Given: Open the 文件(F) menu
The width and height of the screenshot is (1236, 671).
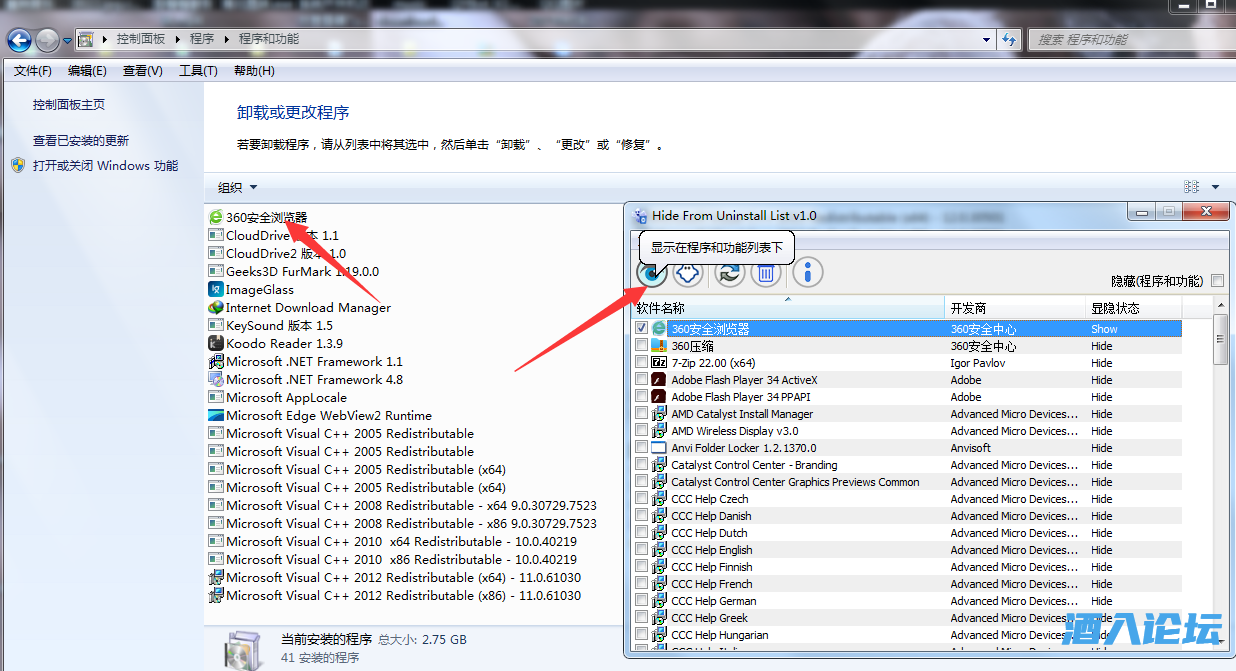Looking at the screenshot, I should coord(33,71).
